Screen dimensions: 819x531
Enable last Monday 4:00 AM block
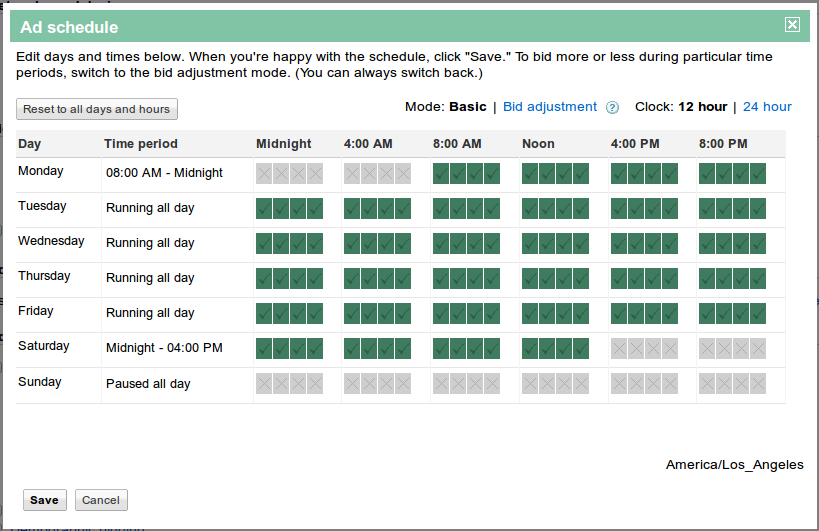(x=403, y=174)
